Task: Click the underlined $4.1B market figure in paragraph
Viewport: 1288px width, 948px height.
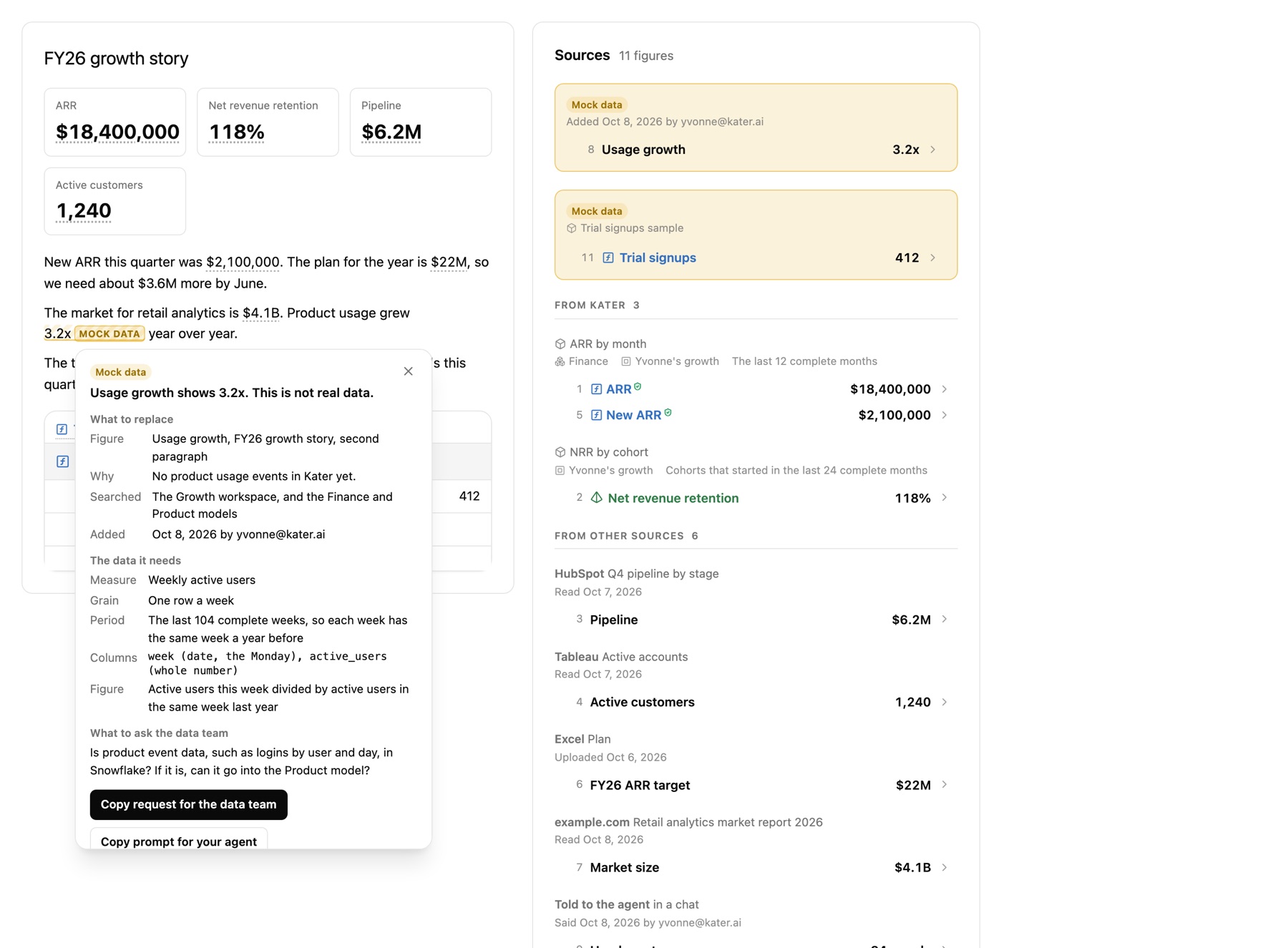Action: [x=261, y=313]
